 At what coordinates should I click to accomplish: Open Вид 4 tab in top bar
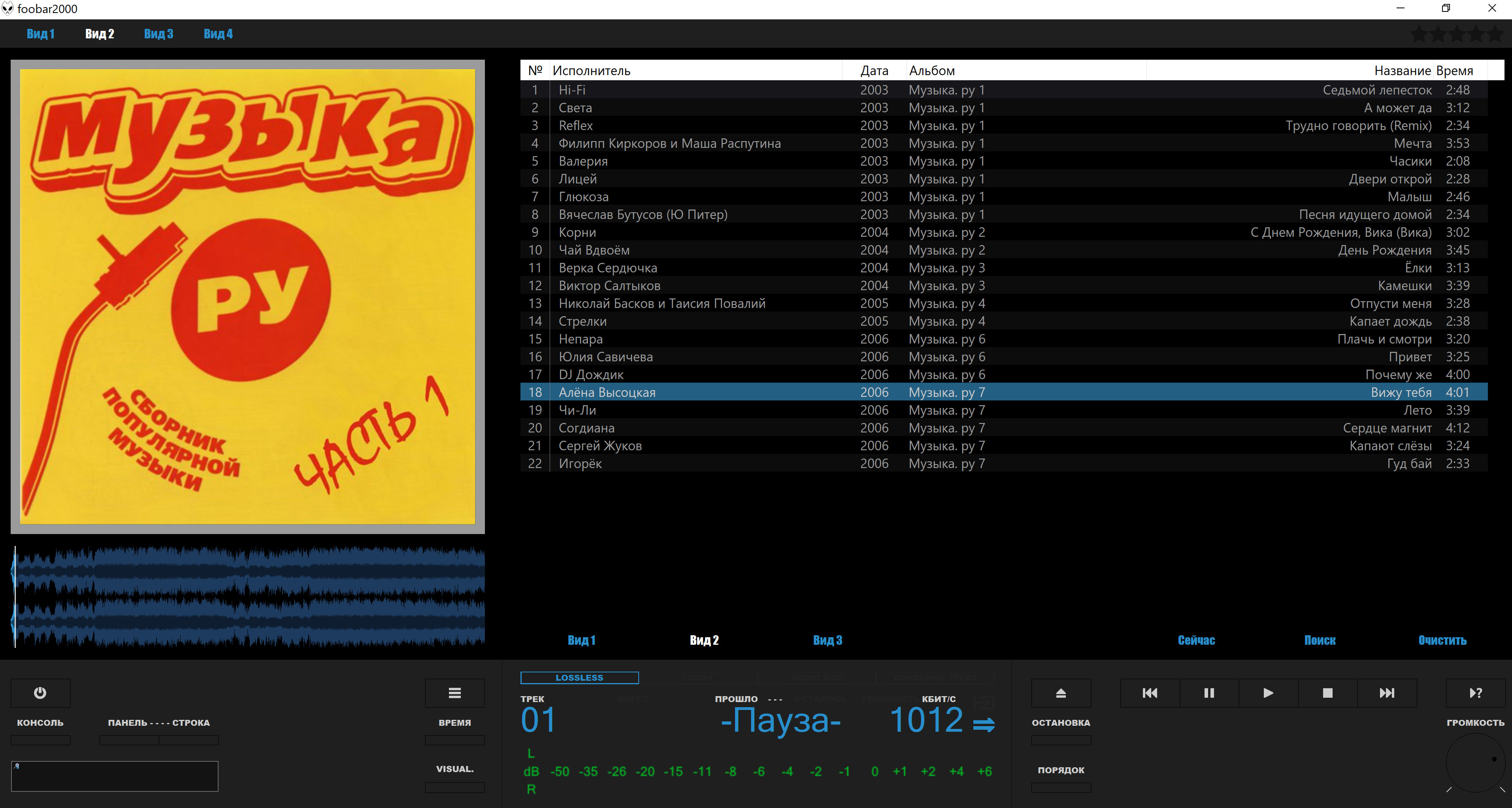pos(219,34)
